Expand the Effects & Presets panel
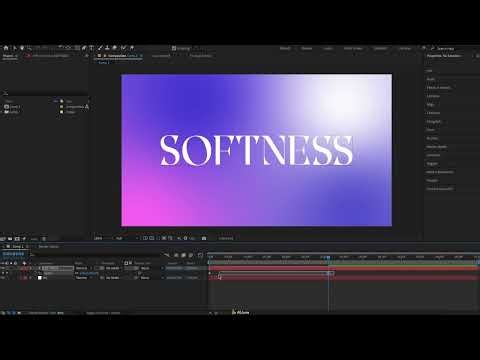The width and height of the screenshot is (480, 360). [439, 88]
